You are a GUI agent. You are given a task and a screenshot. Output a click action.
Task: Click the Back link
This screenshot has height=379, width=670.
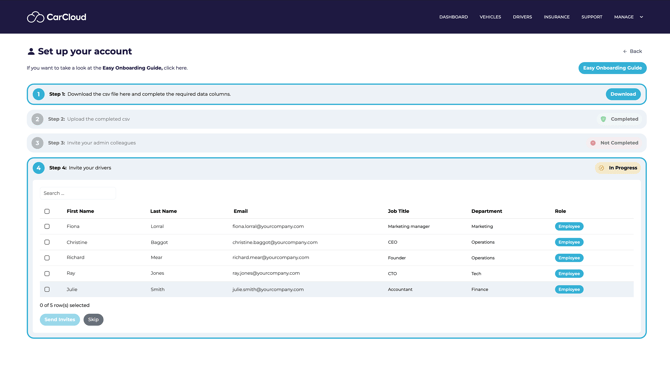[632, 51]
